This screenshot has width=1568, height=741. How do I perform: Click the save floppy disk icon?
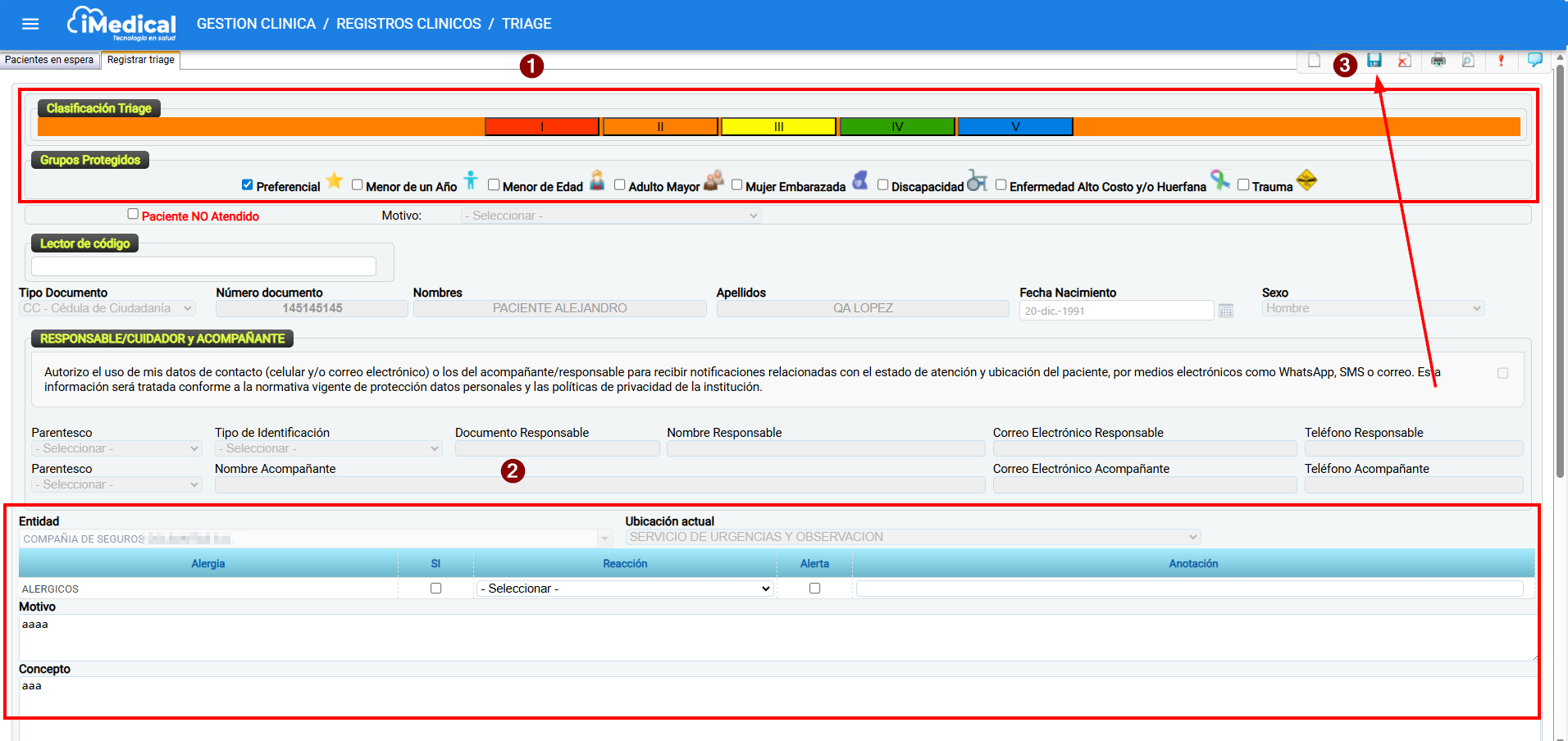tap(1374, 61)
